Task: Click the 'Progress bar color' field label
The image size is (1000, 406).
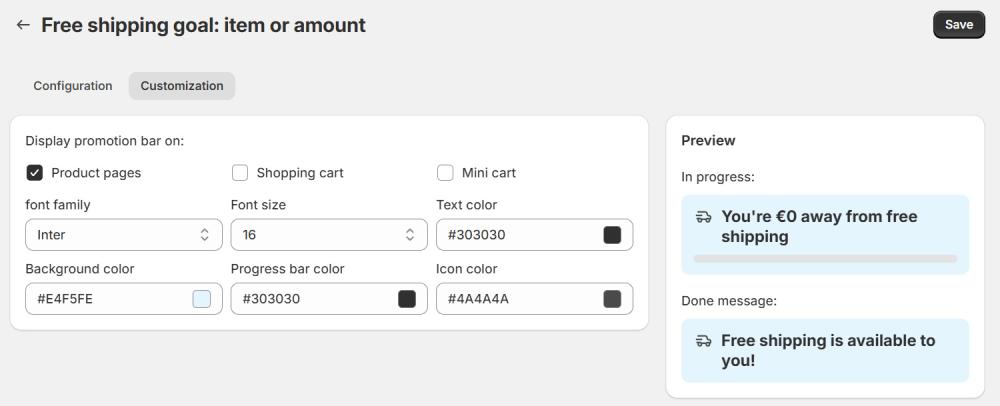Action: pyautogui.click(x=288, y=269)
